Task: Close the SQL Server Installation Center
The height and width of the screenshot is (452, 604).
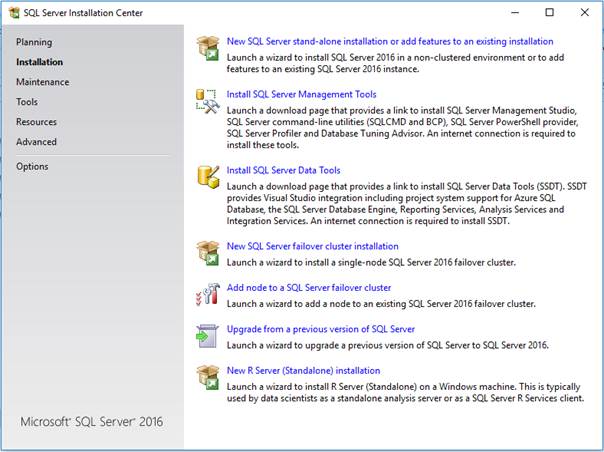Action: (x=584, y=13)
